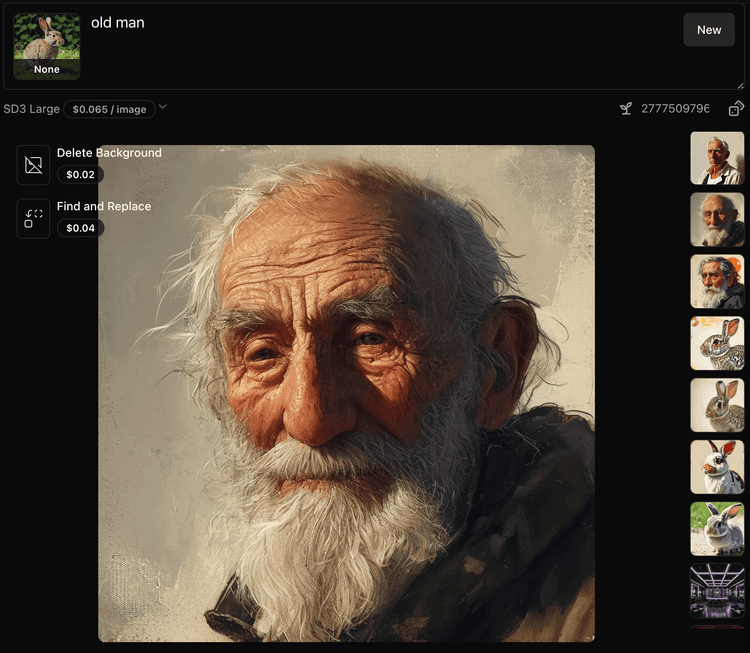Select the thumbnail of old man with orange background
Image resolution: width=750 pixels, height=653 pixels.
pyautogui.click(x=717, y=281)
